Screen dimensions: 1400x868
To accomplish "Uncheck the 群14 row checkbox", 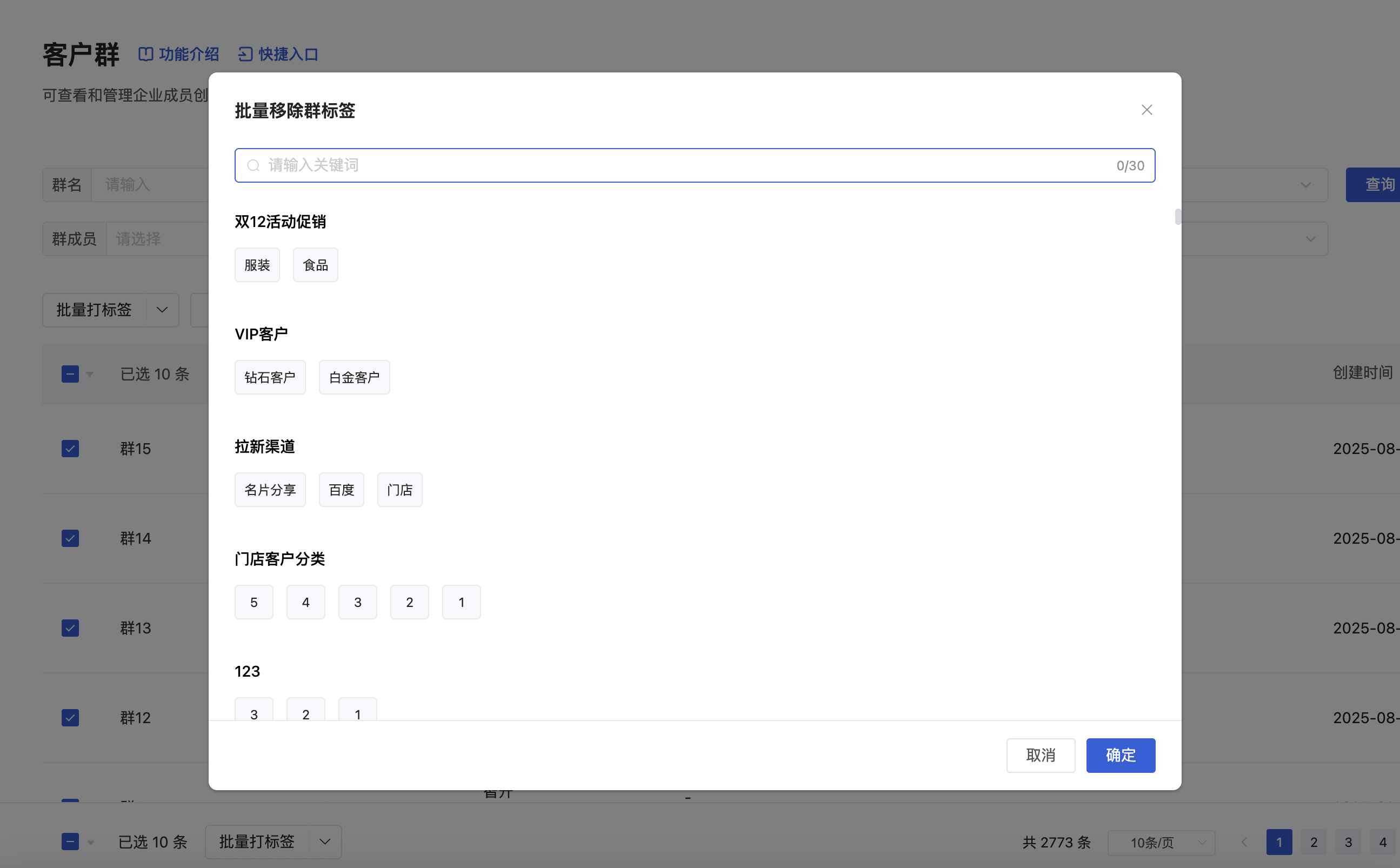I will click(70, 538).
